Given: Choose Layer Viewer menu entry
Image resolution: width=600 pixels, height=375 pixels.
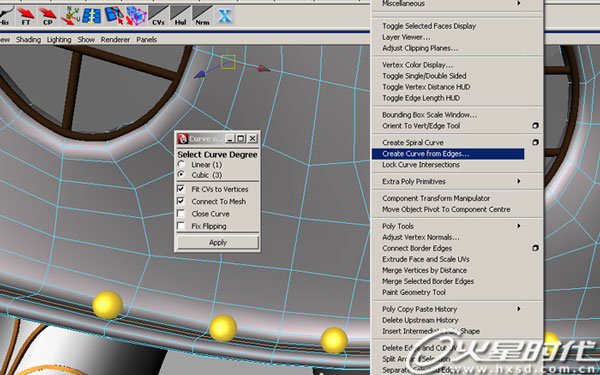Looking at the screenshot, I should pos(406,37).
